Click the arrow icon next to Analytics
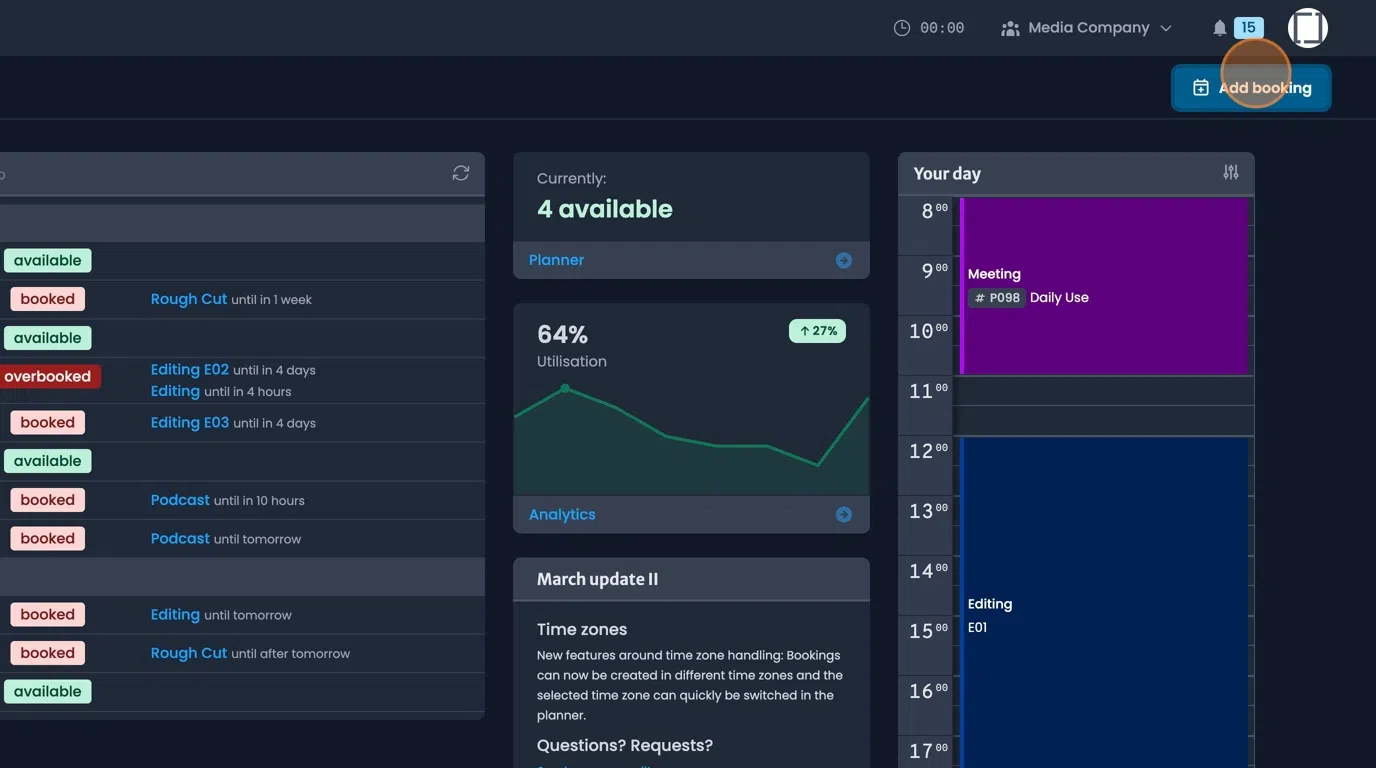 tap(843, 514)
